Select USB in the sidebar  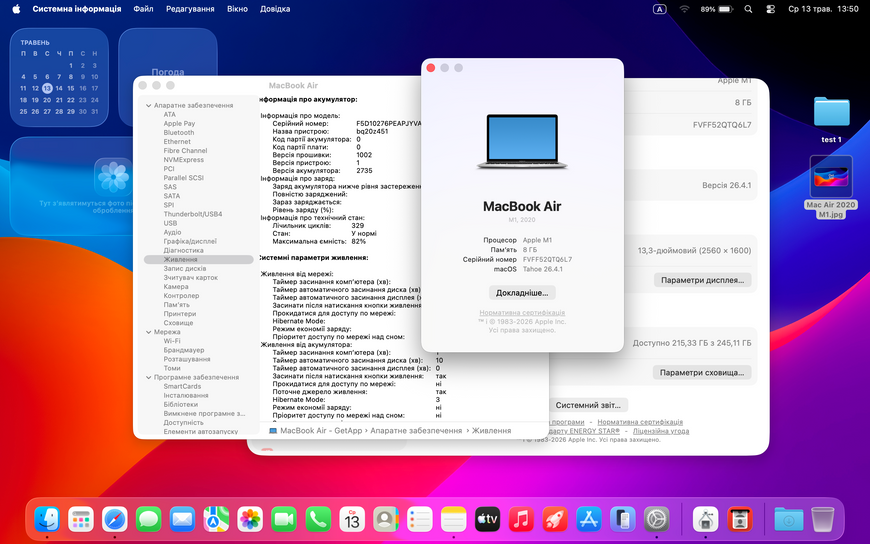coord(170,223)
